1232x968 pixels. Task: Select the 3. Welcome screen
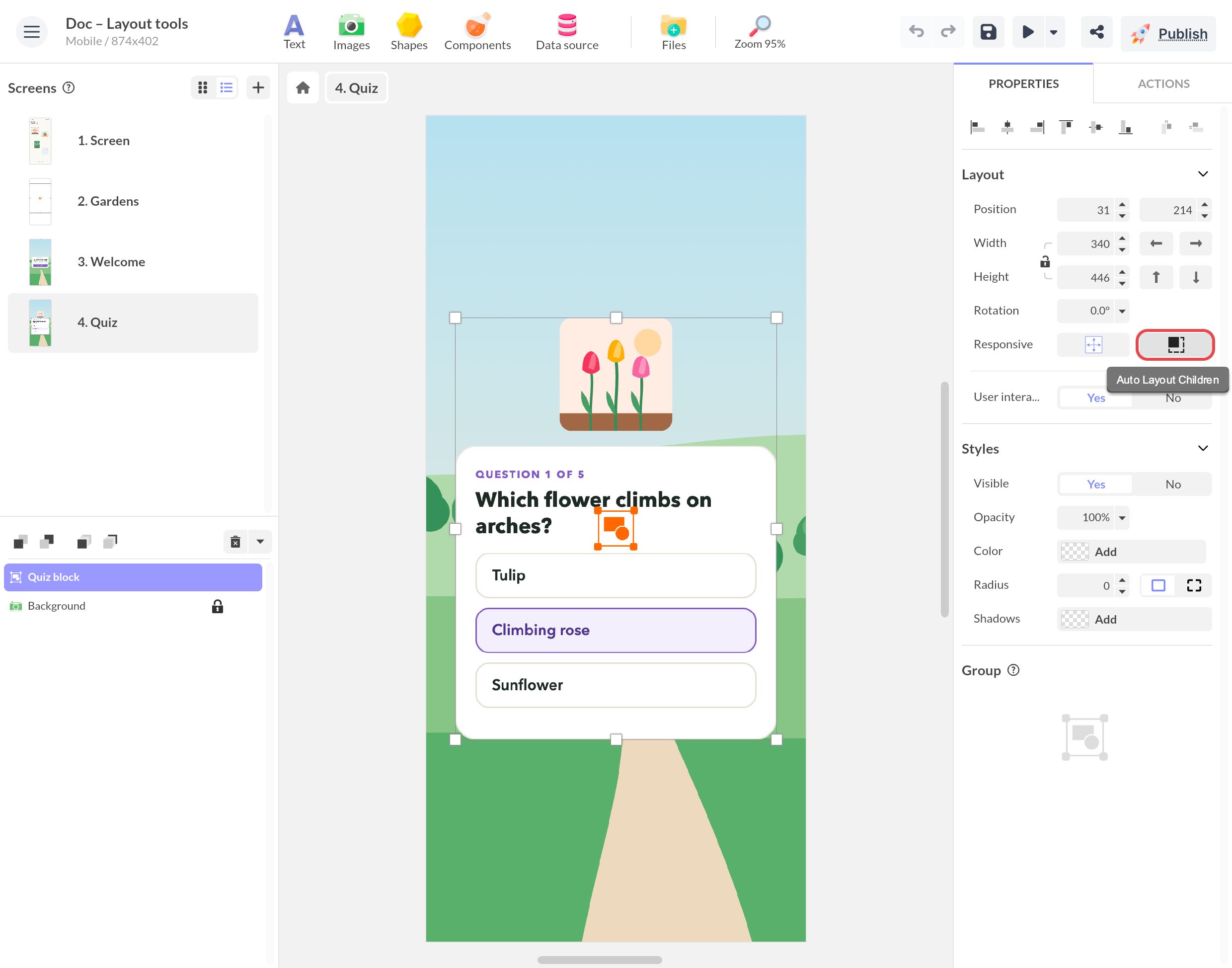pos(133,262)
